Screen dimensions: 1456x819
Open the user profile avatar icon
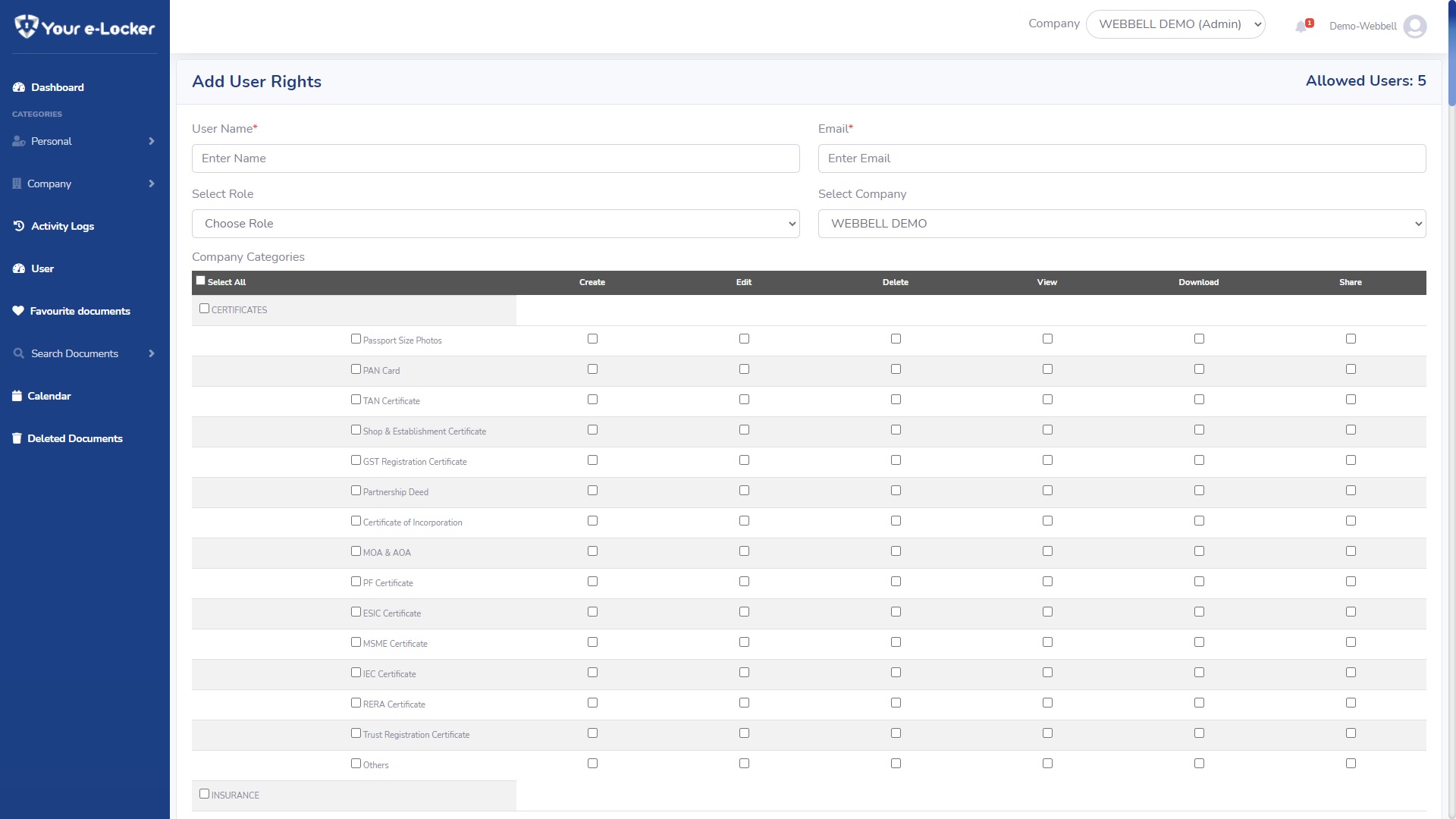tap(1414, 27)
